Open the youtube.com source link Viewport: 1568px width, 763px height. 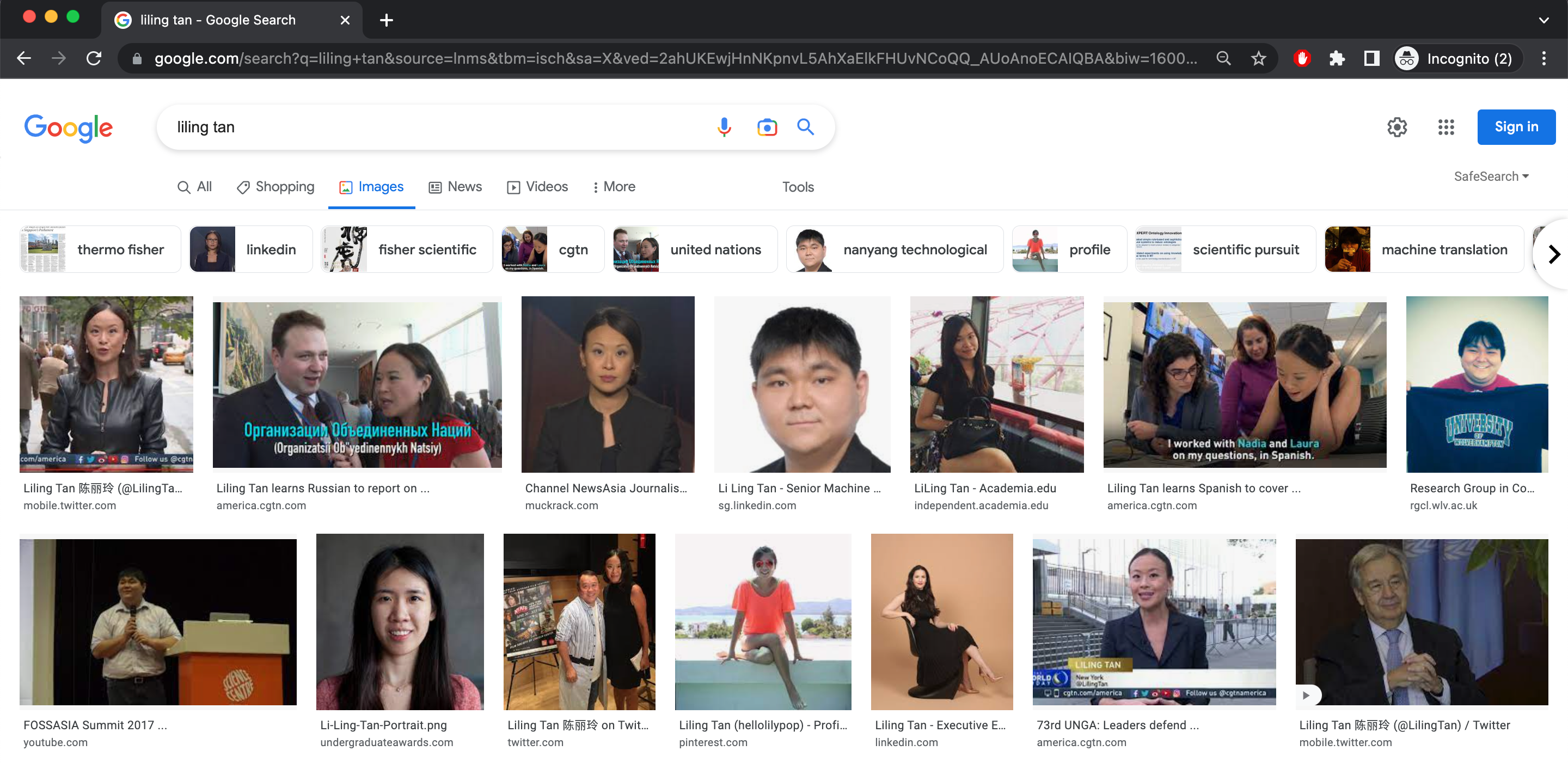pyautogui.click(x=55, y=742)
